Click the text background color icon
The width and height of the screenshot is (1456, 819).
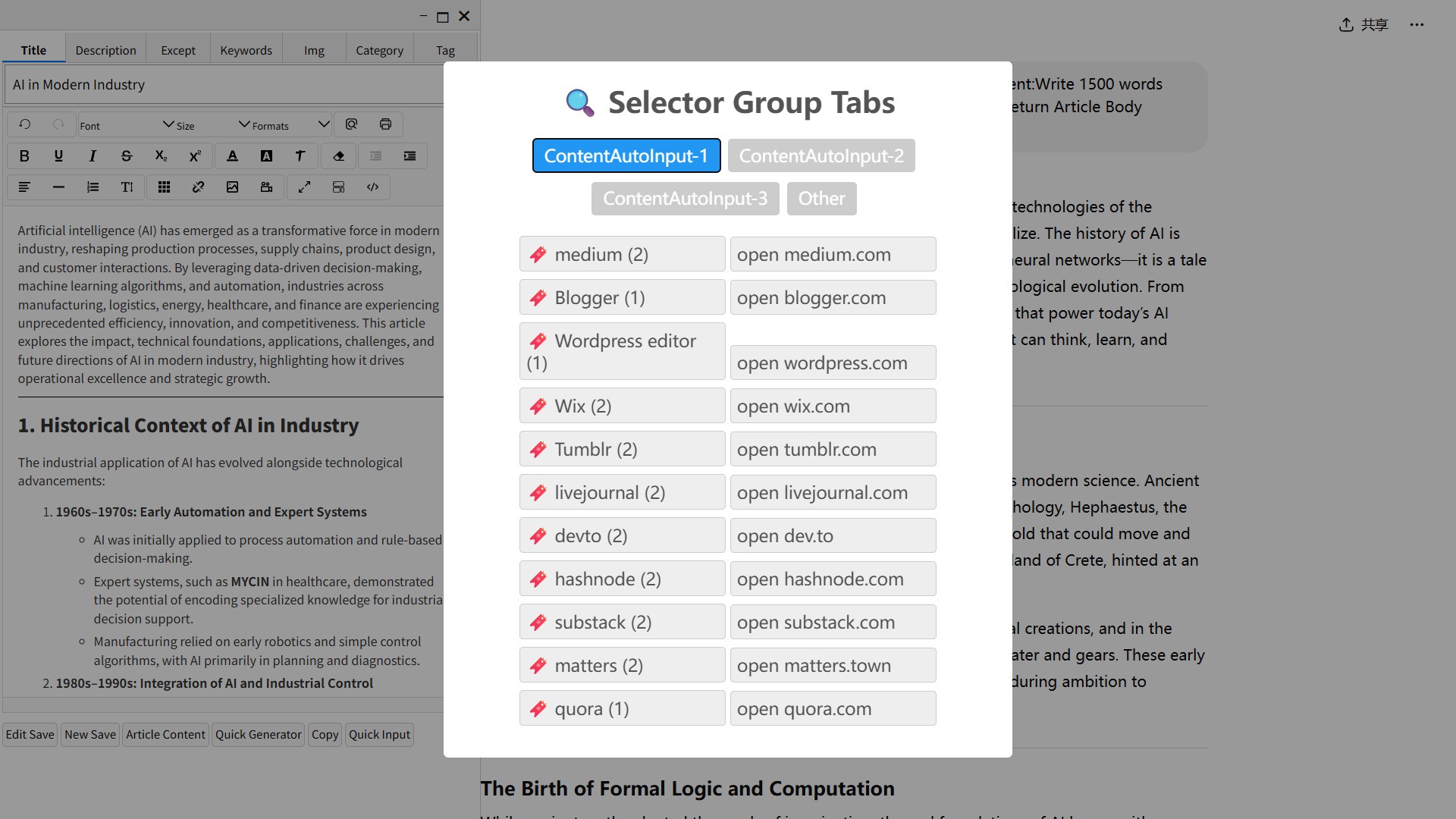266,156
